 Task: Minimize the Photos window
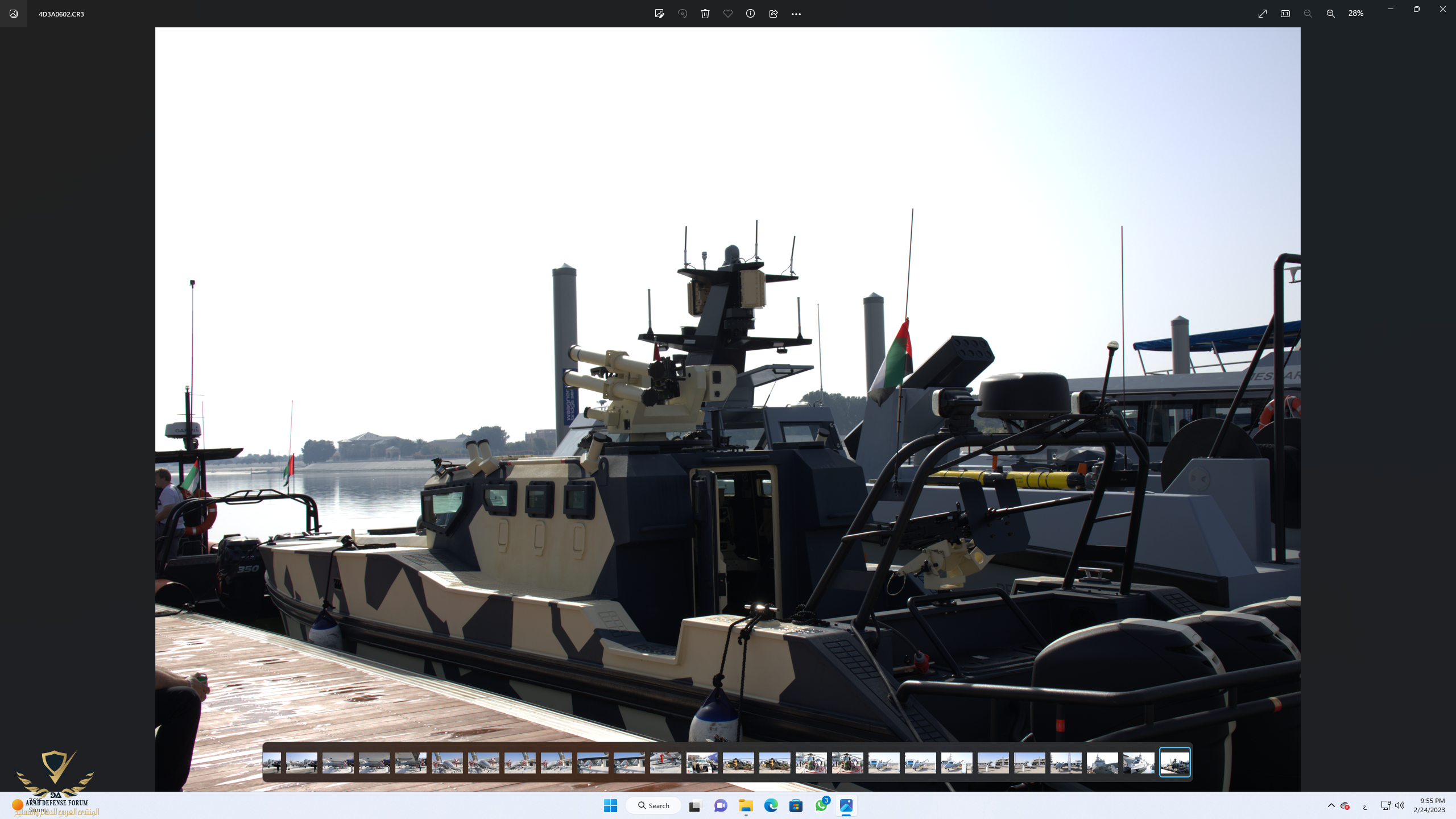tap(1391, 9)
